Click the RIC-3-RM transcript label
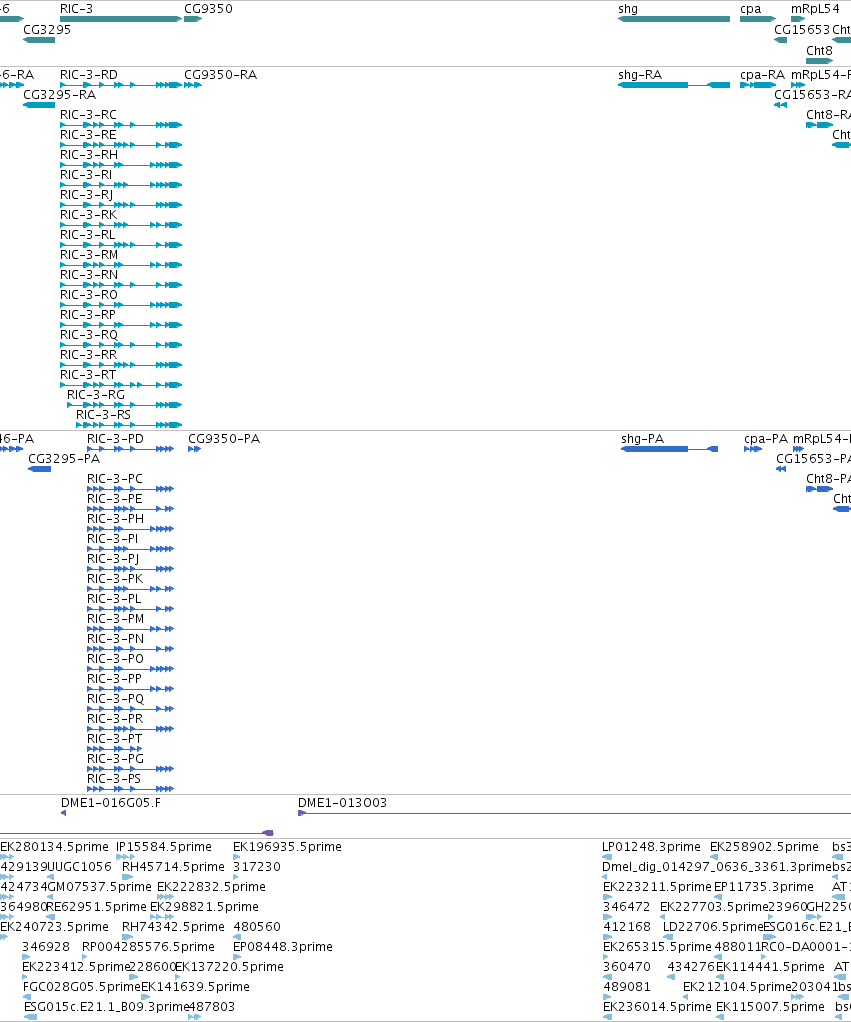Viewport: 851px width, 1022px height. point(89,255)
